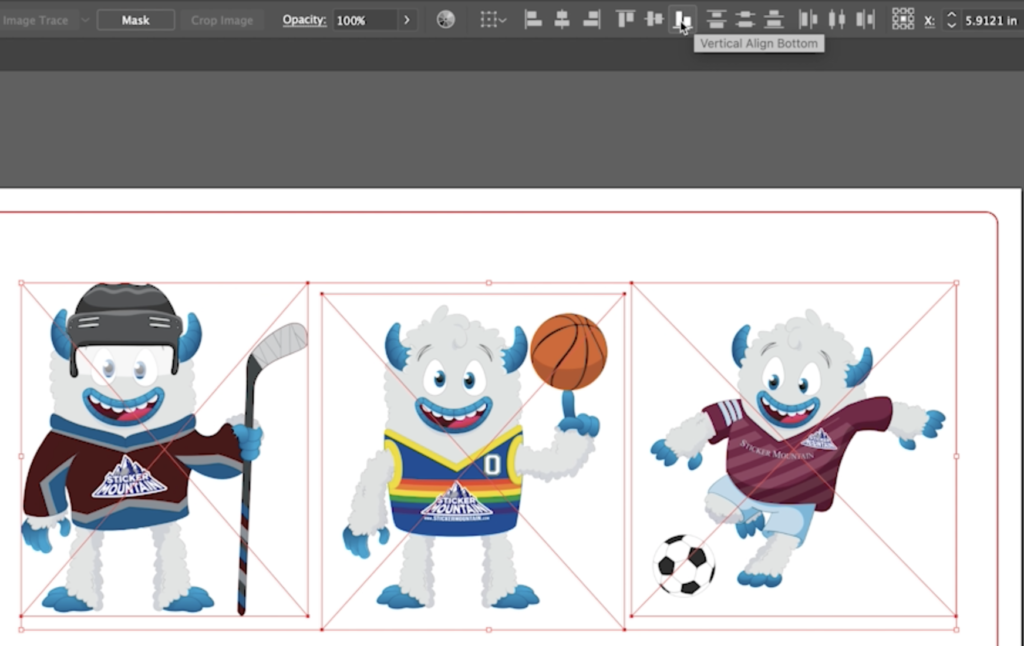1024x646 pixels.
Task: Click the Horizontal Distribute Center icon
Action: [837, 20]
